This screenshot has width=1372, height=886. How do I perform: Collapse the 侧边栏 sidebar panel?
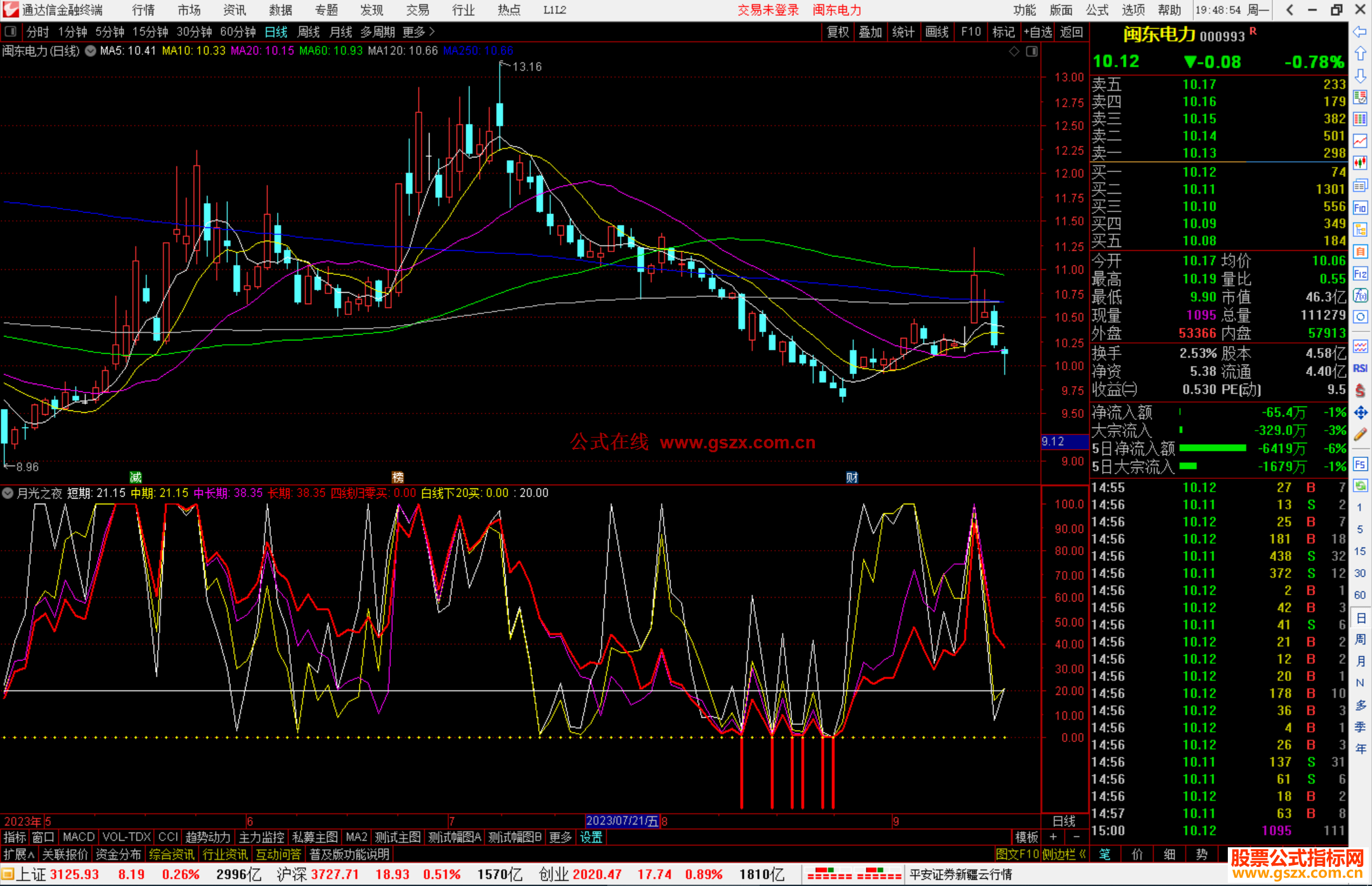[x=1064, y=854]
